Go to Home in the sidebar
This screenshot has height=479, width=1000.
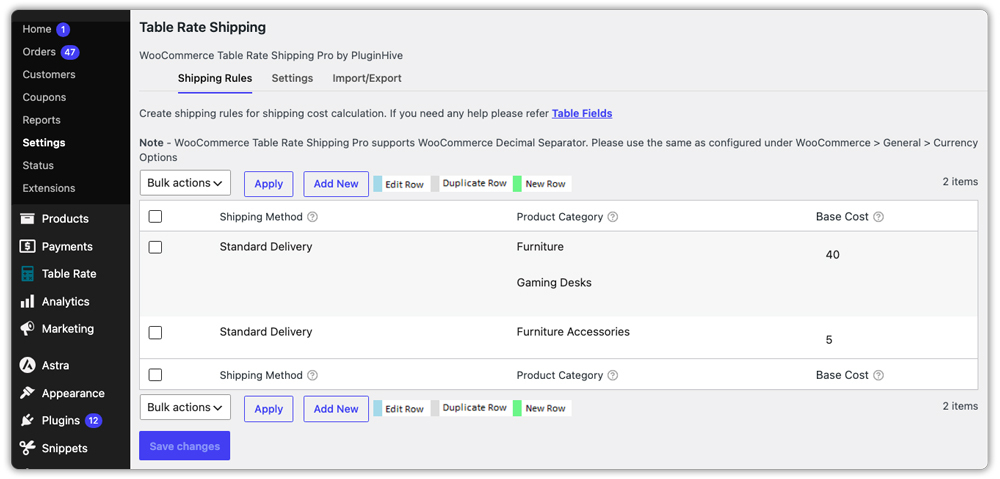[x=37, y=29]
